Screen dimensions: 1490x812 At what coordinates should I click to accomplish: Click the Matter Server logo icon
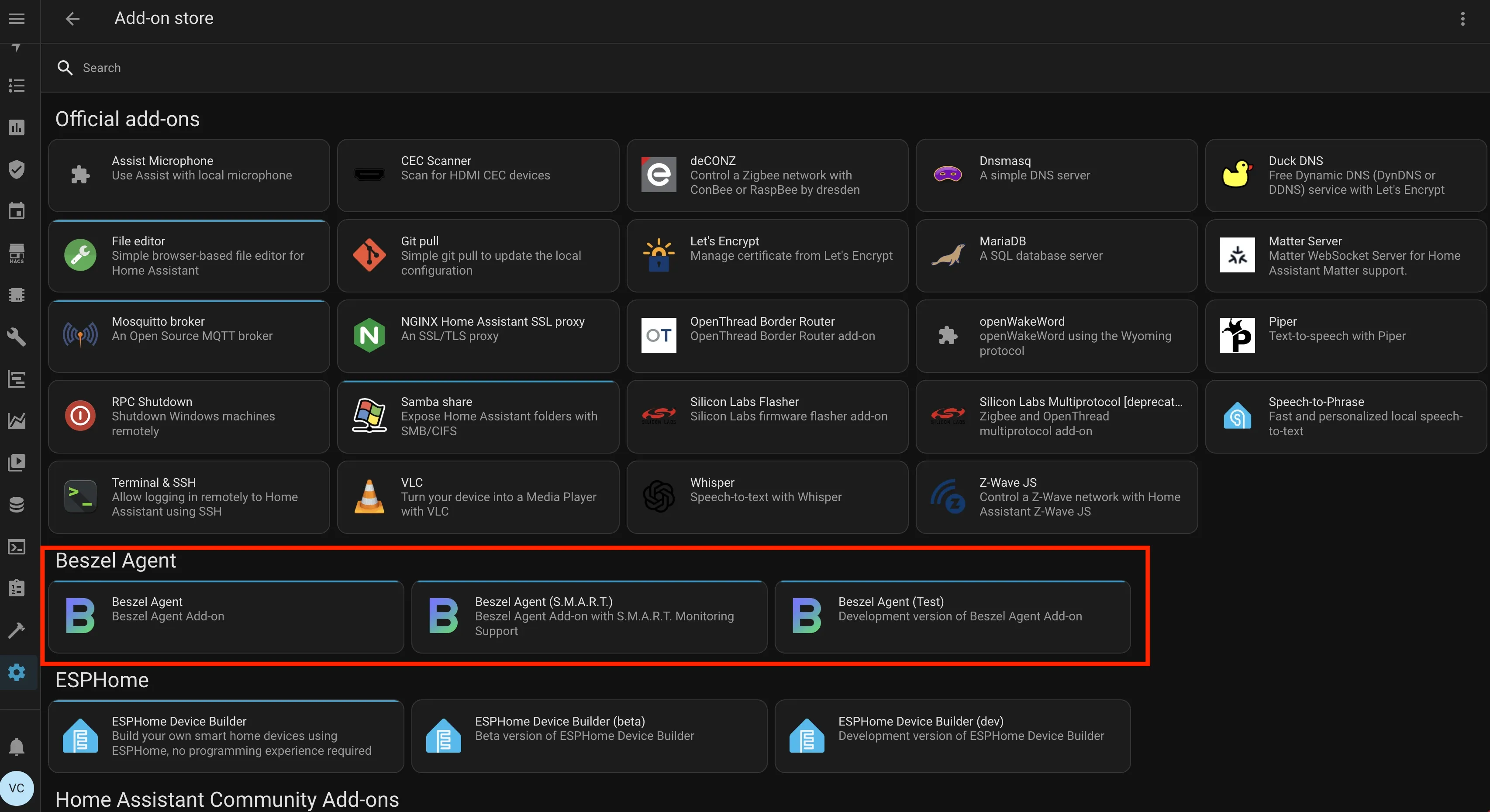point(1237,255)
